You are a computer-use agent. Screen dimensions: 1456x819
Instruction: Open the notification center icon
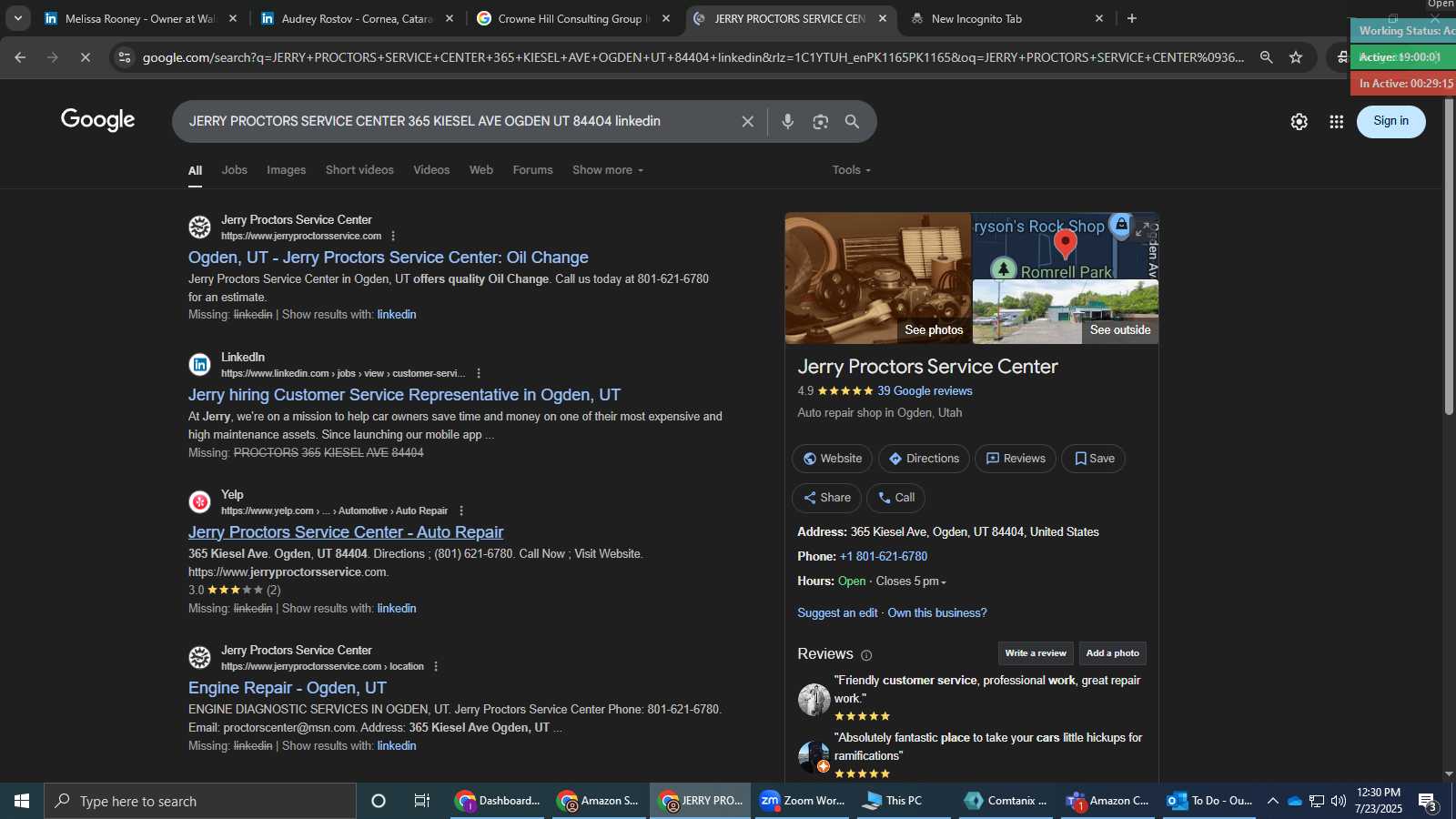pyautogui.click(x=1429, y=801)
